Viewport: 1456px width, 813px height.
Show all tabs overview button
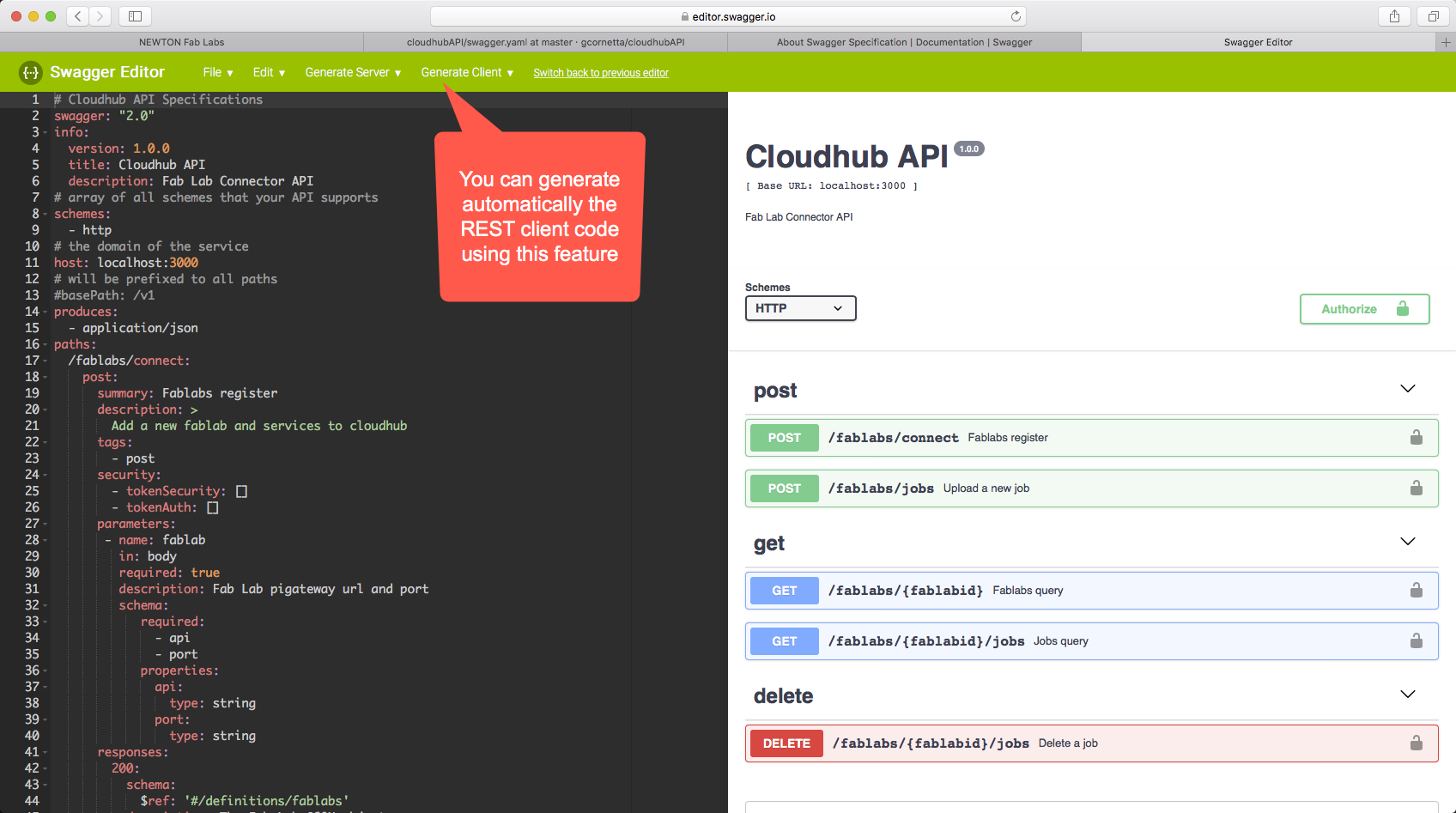pos(1433,16)
